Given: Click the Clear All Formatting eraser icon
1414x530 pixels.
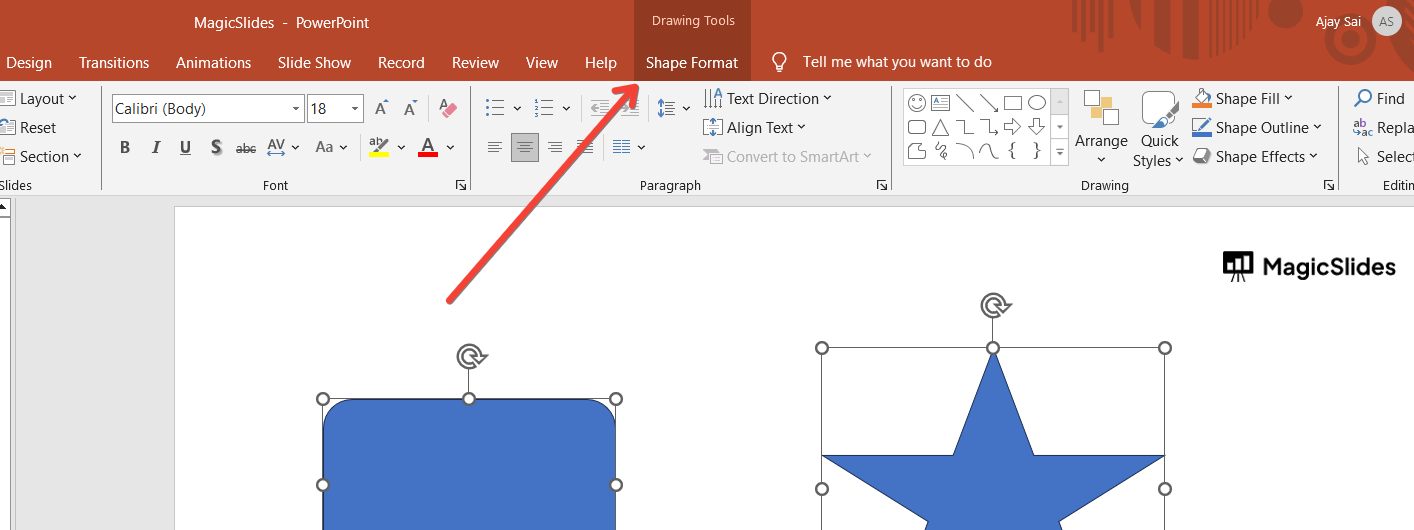Looking at the screenshot, I should [447, 109].
